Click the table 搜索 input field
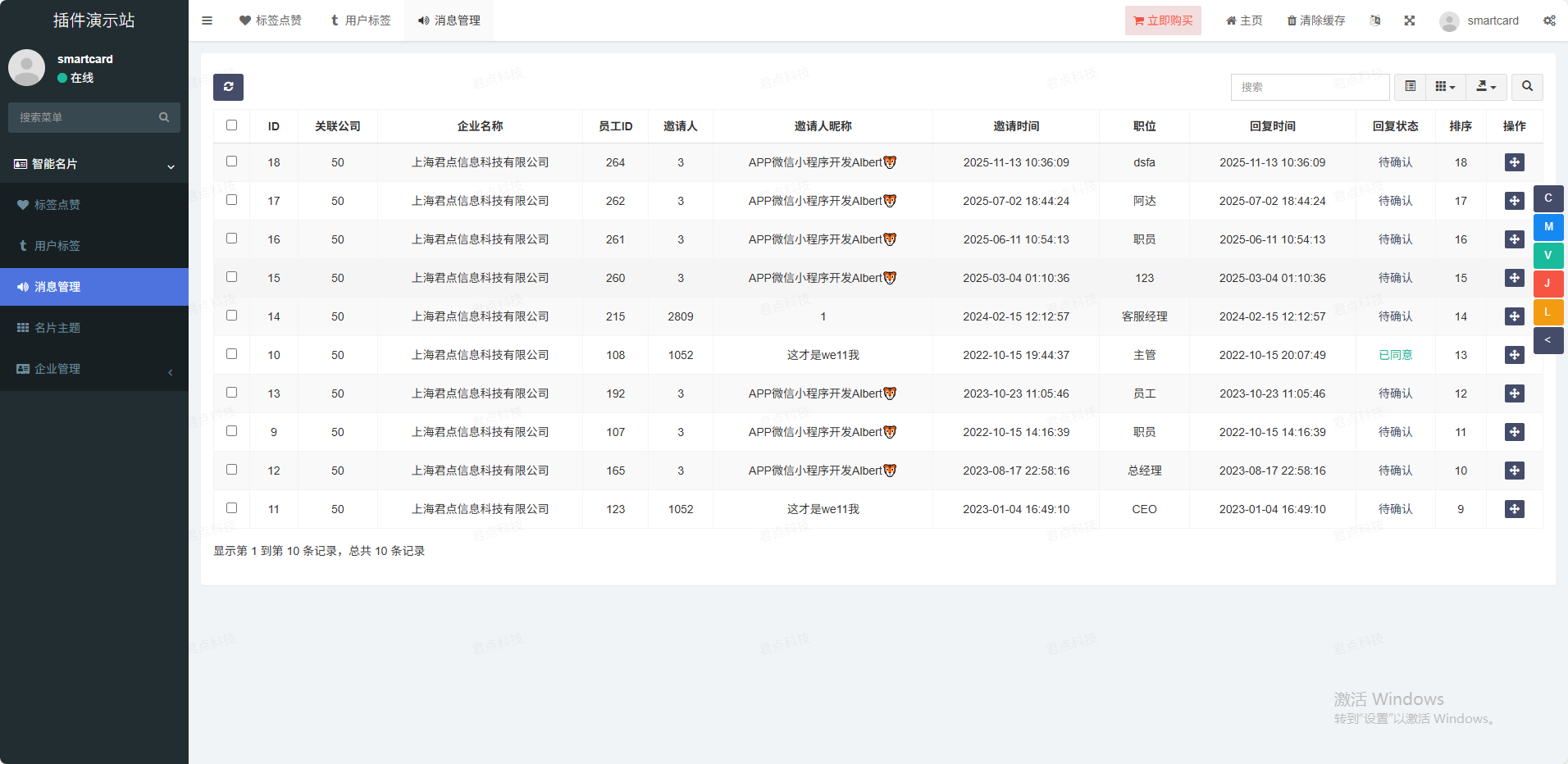1568x764 pixels. click(1309, 87)
